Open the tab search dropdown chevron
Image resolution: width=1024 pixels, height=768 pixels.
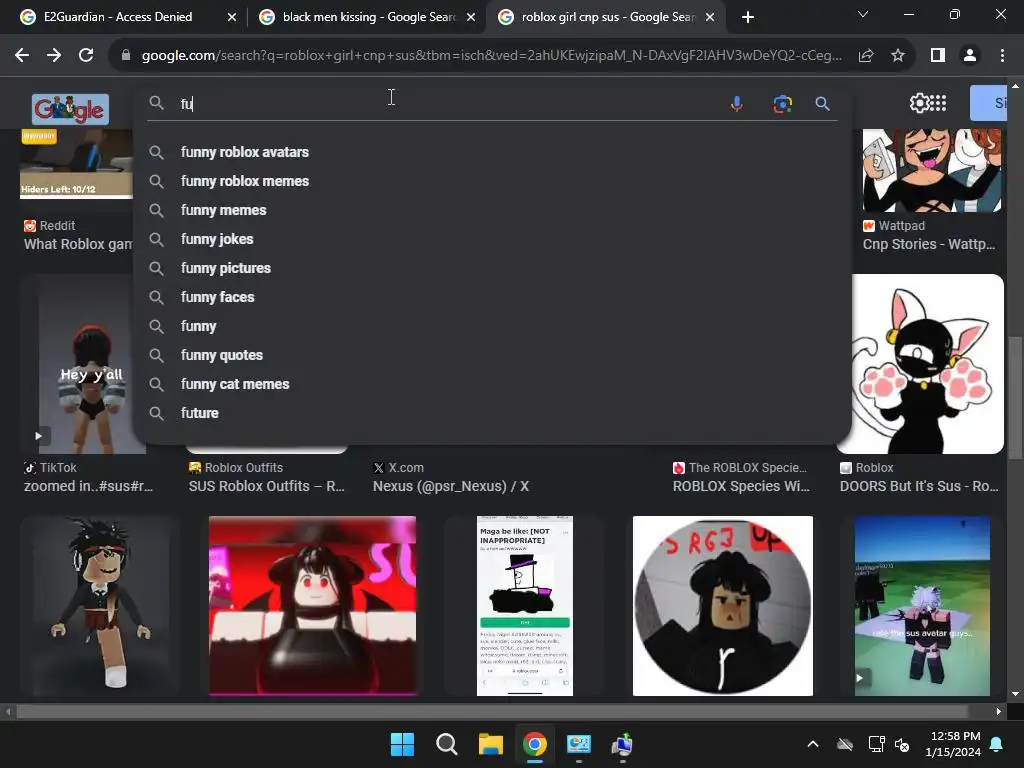pyautogui.click(x=863, y=14)
